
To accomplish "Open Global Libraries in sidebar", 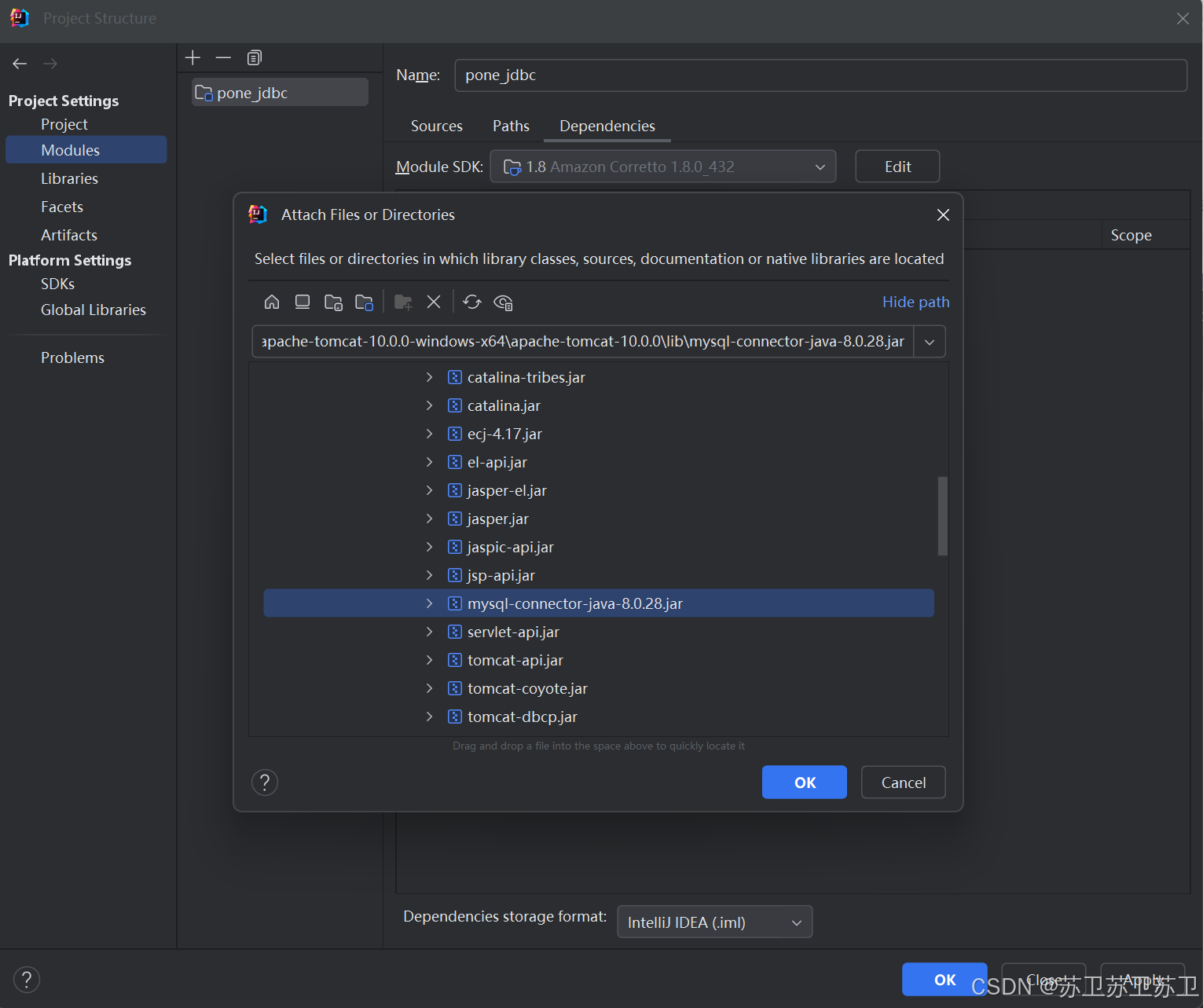I will (94, 310).
